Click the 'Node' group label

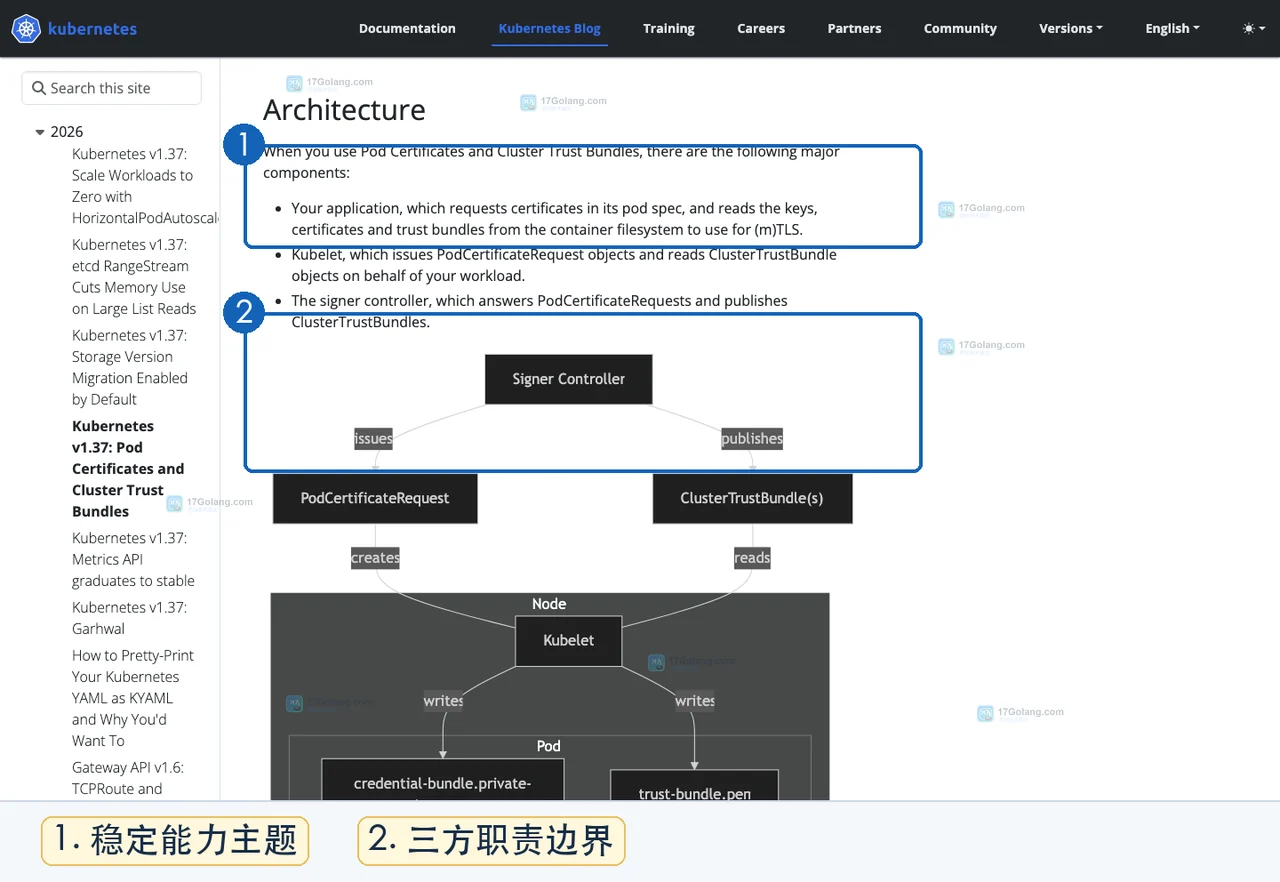[x=549, y=604]
